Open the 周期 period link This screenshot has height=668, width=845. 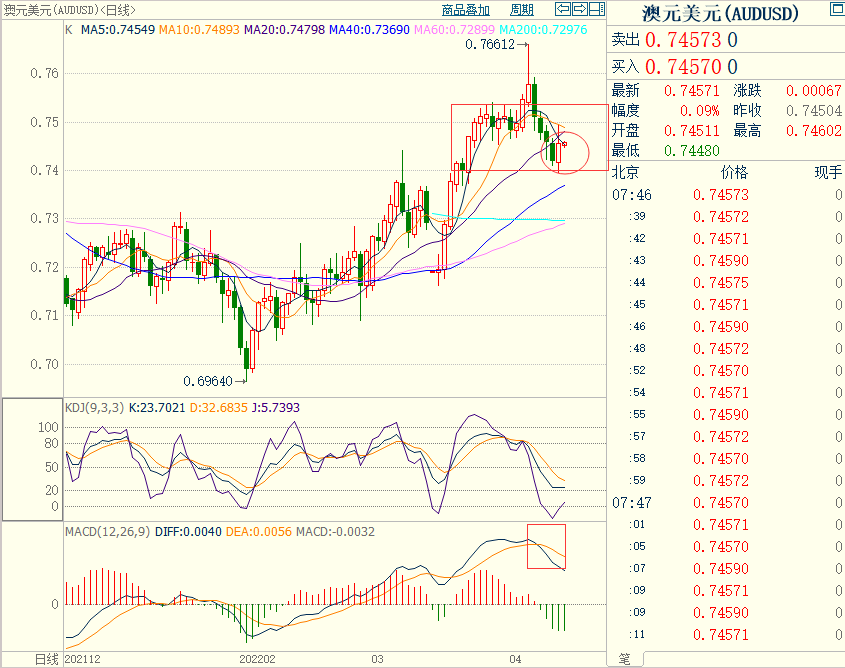pyautogui.click(x=522, y=10)
